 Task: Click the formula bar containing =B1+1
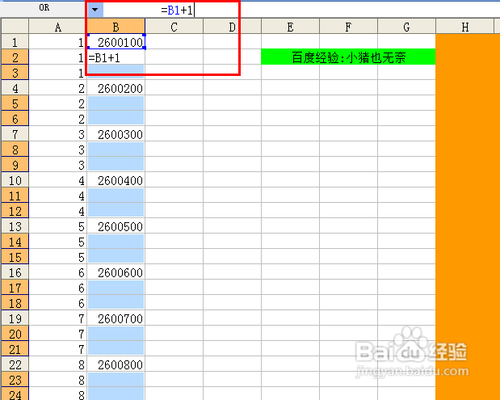point(300,10)
